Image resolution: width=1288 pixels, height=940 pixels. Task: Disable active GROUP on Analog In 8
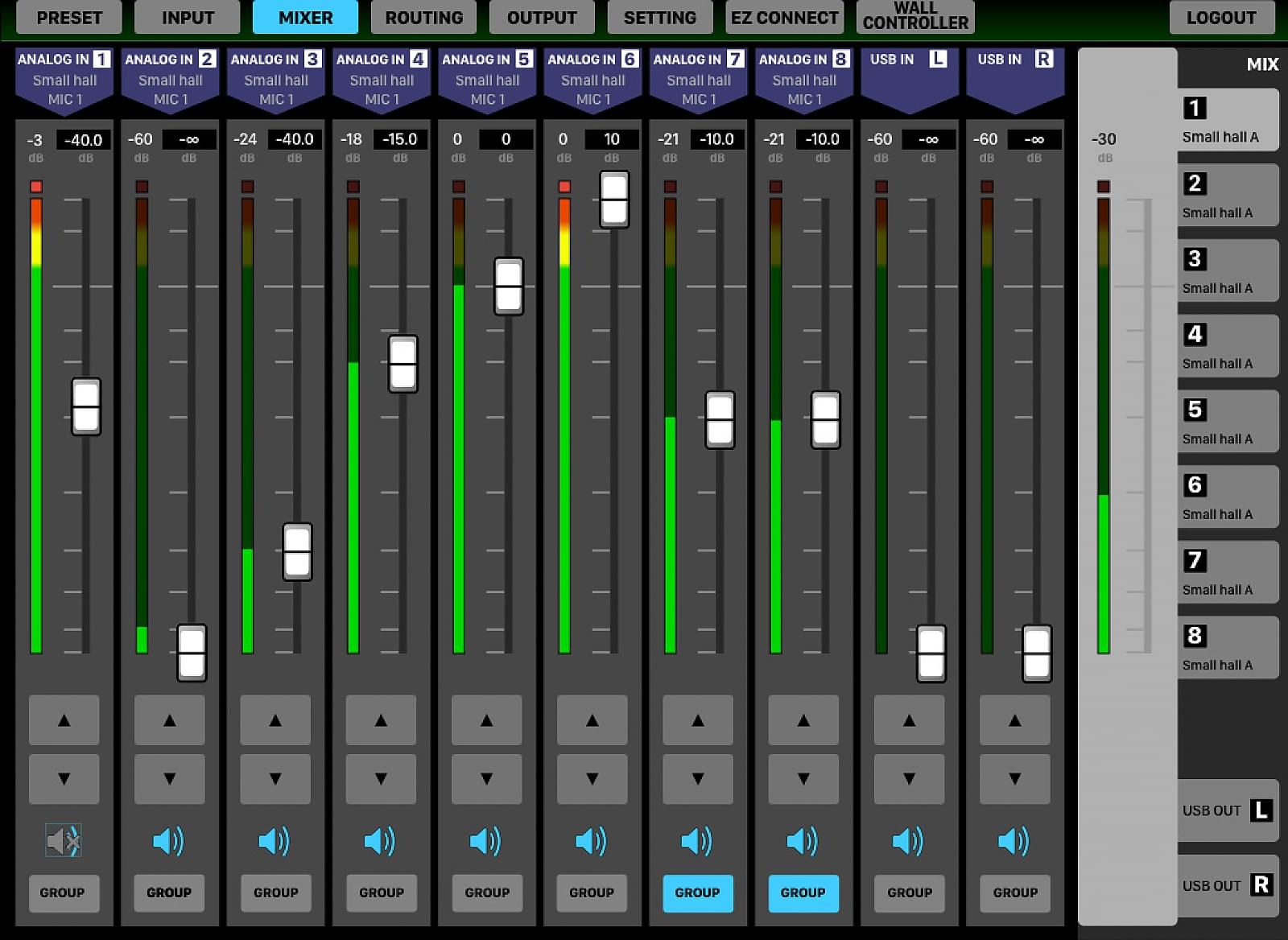(803, 893)
